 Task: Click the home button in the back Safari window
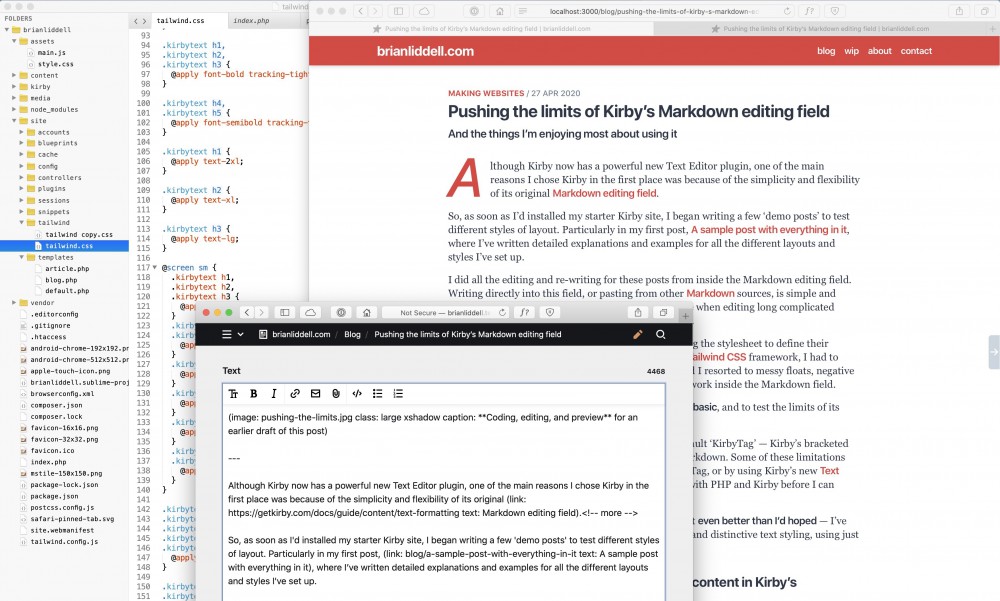pos(500,11)
